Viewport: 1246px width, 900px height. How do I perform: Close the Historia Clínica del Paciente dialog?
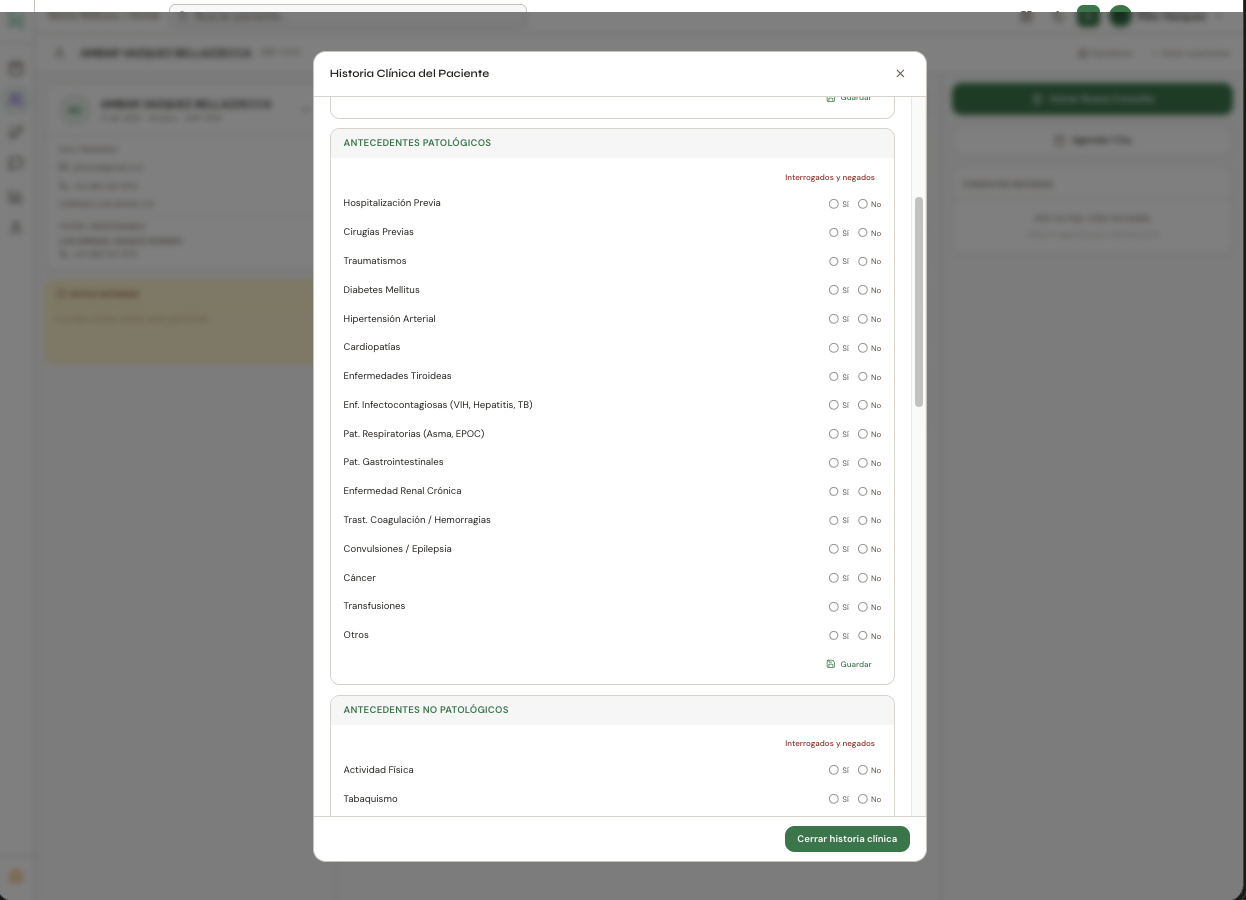coord(900,73)
